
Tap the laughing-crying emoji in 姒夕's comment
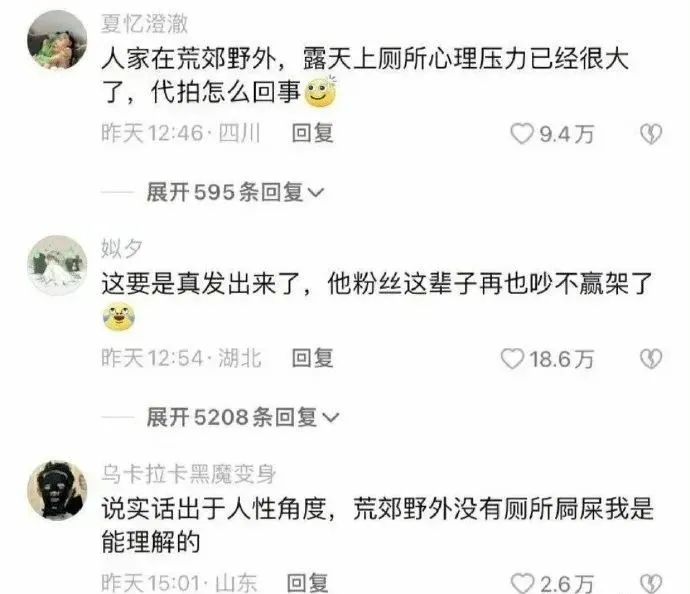(119, 317)
